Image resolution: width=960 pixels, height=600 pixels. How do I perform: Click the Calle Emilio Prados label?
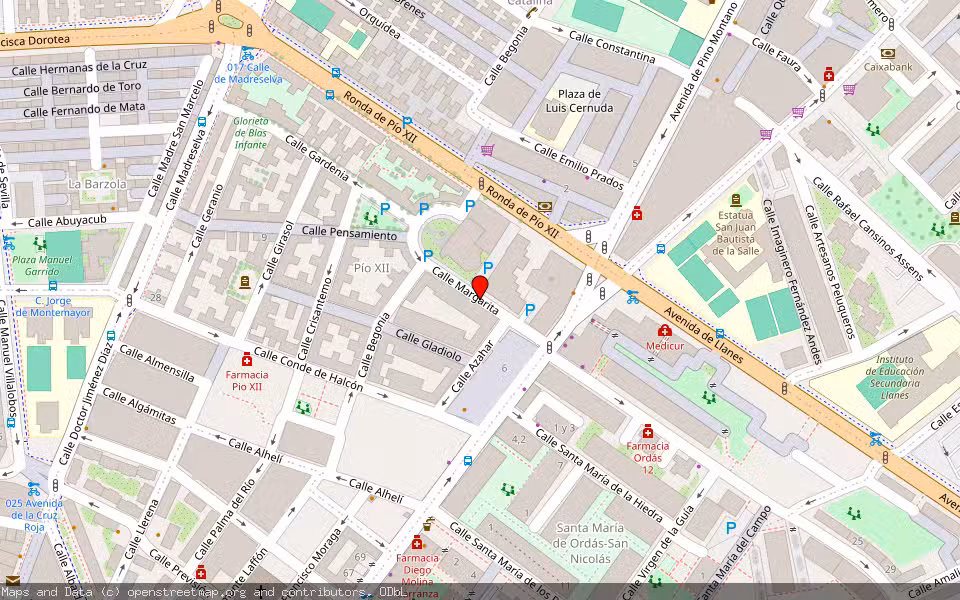[x=579, y=167]
